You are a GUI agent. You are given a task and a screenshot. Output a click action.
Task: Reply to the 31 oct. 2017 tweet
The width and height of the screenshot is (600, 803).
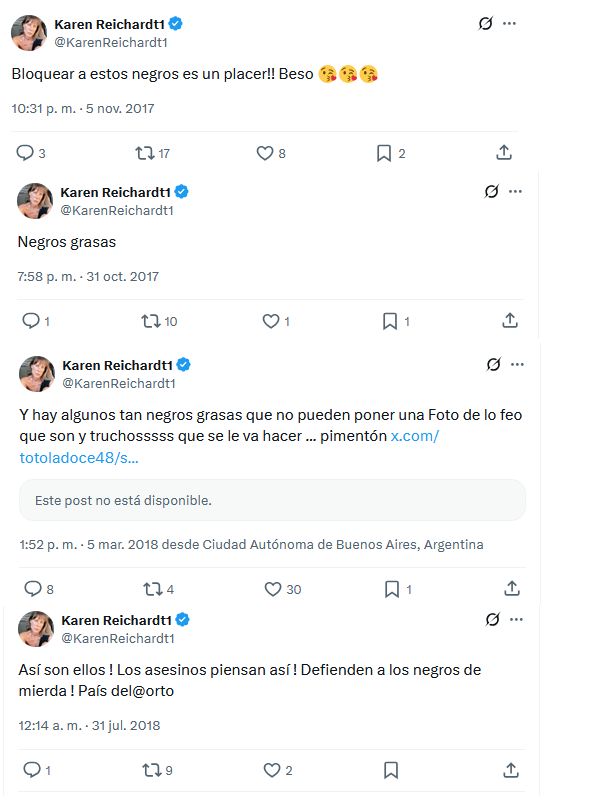click(x=30, y=321)
